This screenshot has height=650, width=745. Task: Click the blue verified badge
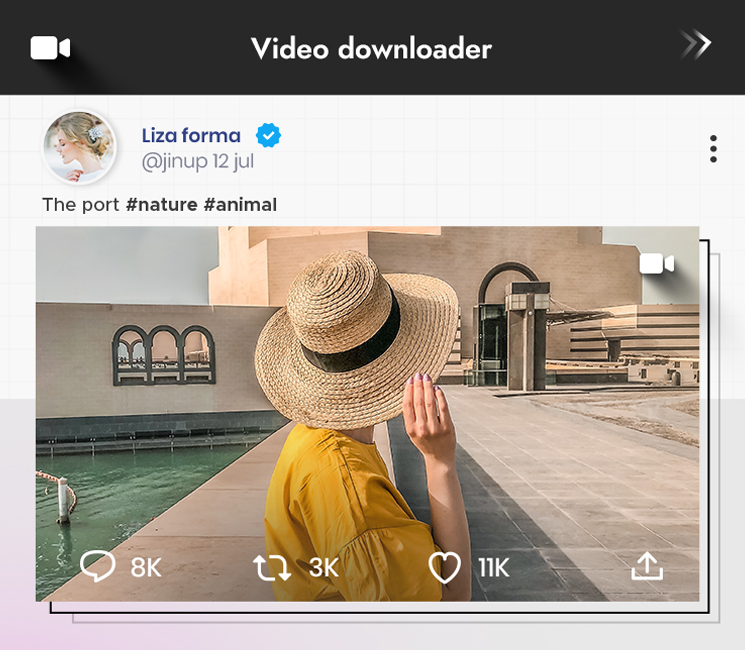268,135
